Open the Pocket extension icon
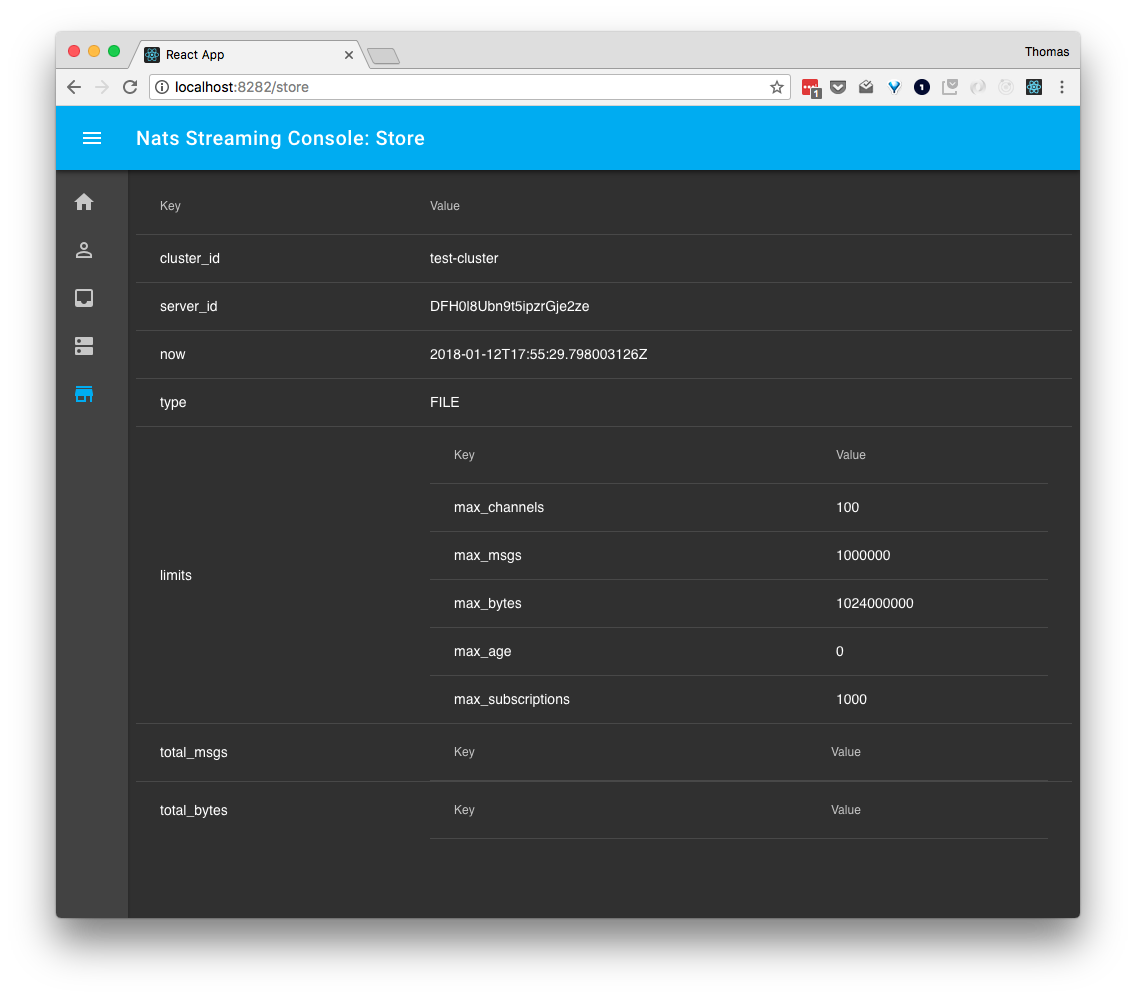1136x998 pixels. 838,87
